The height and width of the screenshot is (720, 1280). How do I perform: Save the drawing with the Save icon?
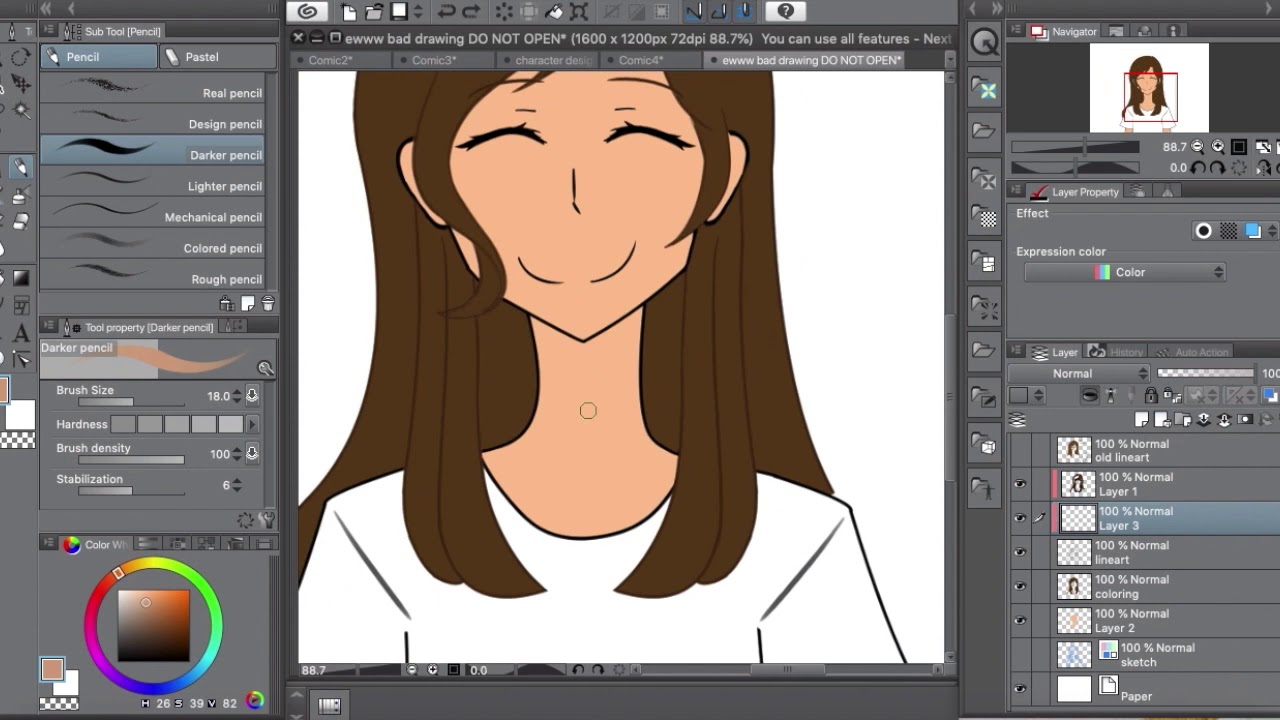click(399, 12)
